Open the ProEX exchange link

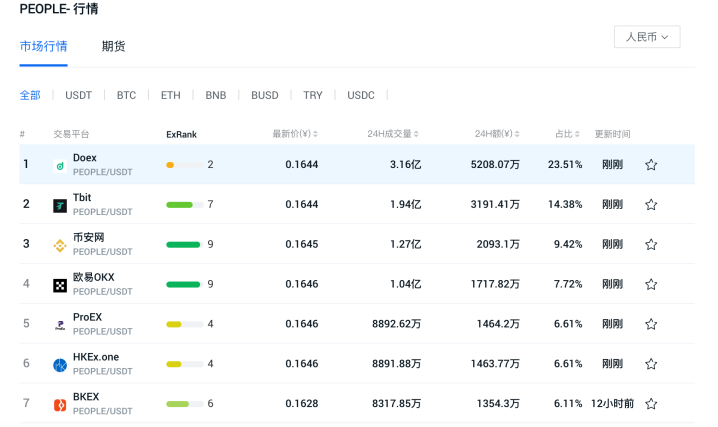pos(87,317)
